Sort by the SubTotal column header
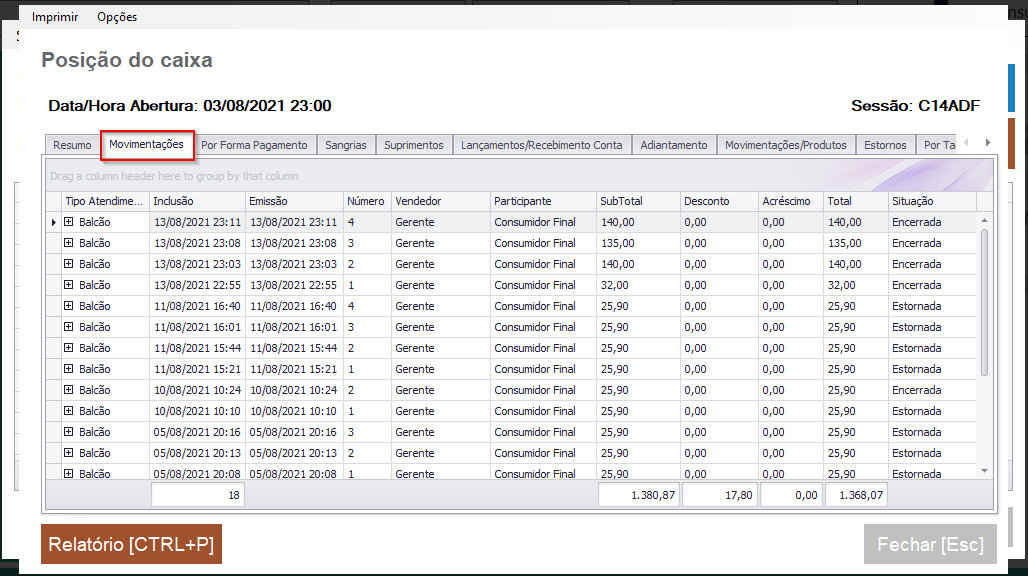The width and height of the screenshot is (1028, 576). (639, 201)
